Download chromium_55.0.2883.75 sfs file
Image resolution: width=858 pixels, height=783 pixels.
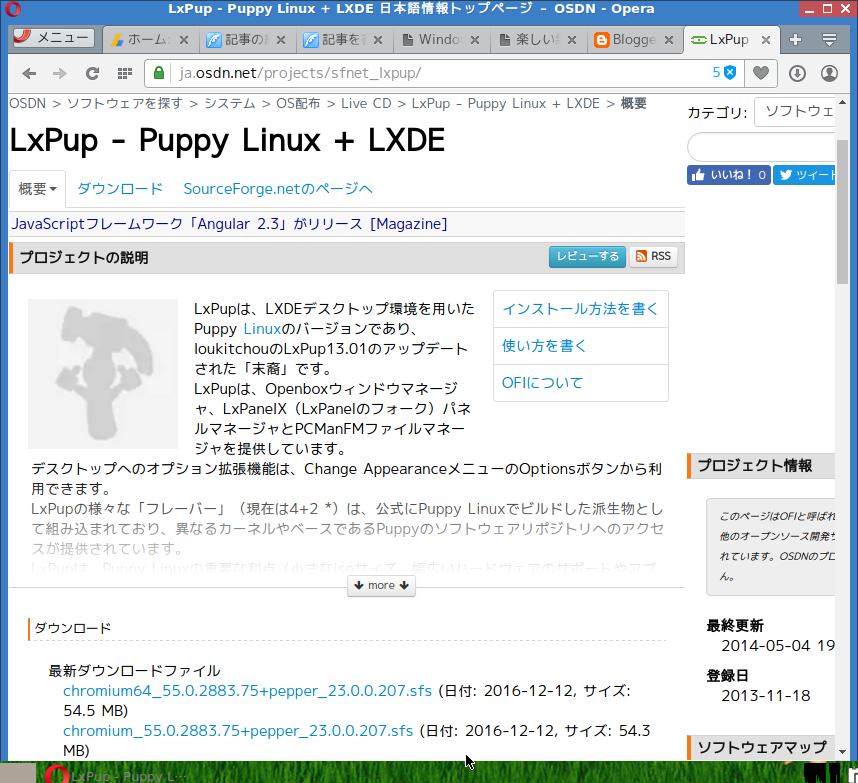238,731
